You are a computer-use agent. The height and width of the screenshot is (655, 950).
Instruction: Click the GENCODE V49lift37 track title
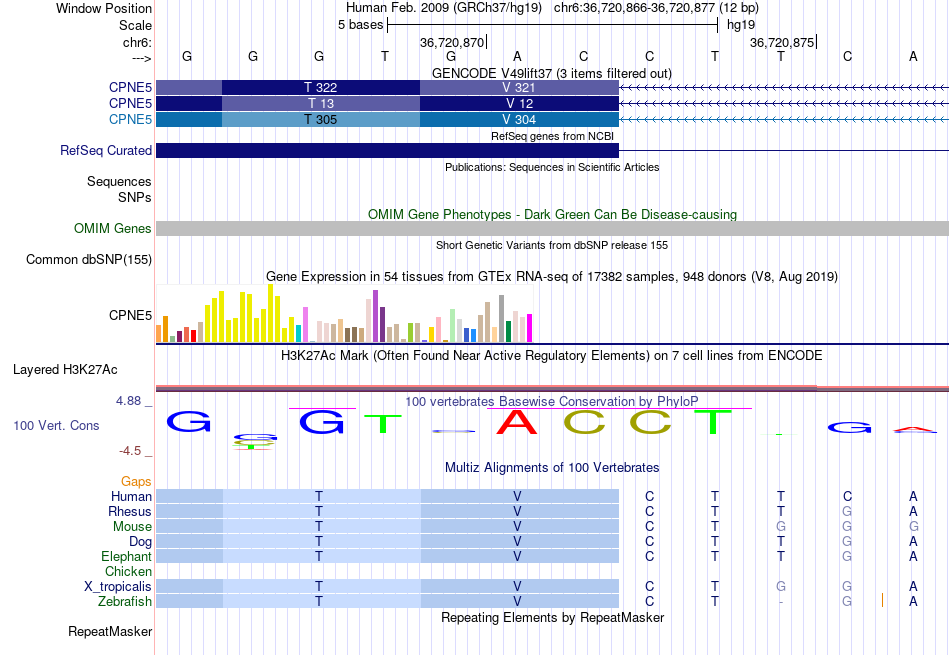(x=551, y=73)
